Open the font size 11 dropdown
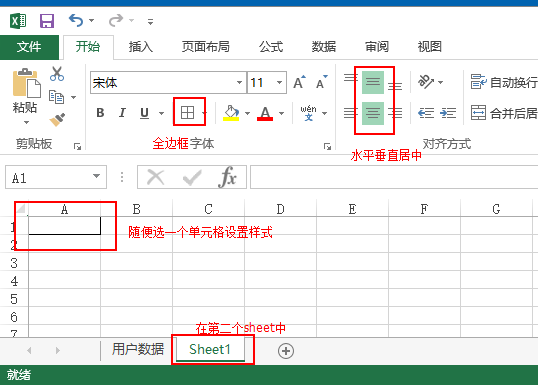 pos(279,83)
